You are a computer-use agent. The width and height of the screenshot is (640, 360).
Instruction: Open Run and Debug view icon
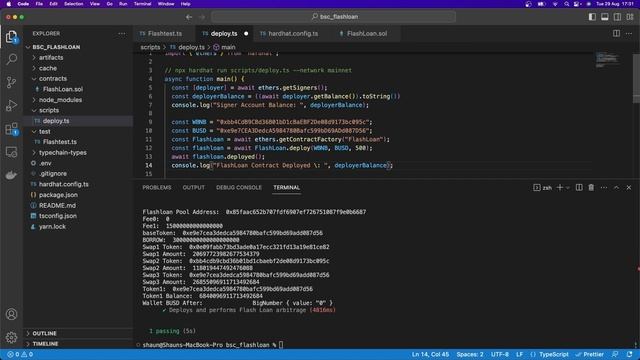tap(11, 105)
